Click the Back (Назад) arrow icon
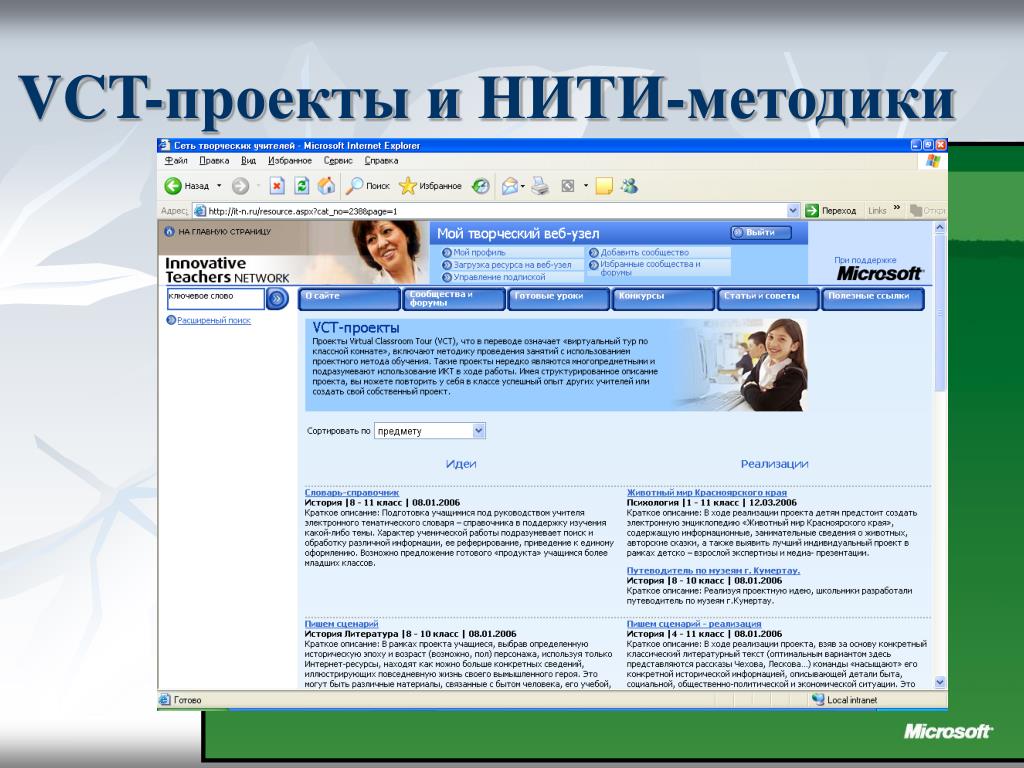Screen dimensions: 1024x768 (172, 186)
